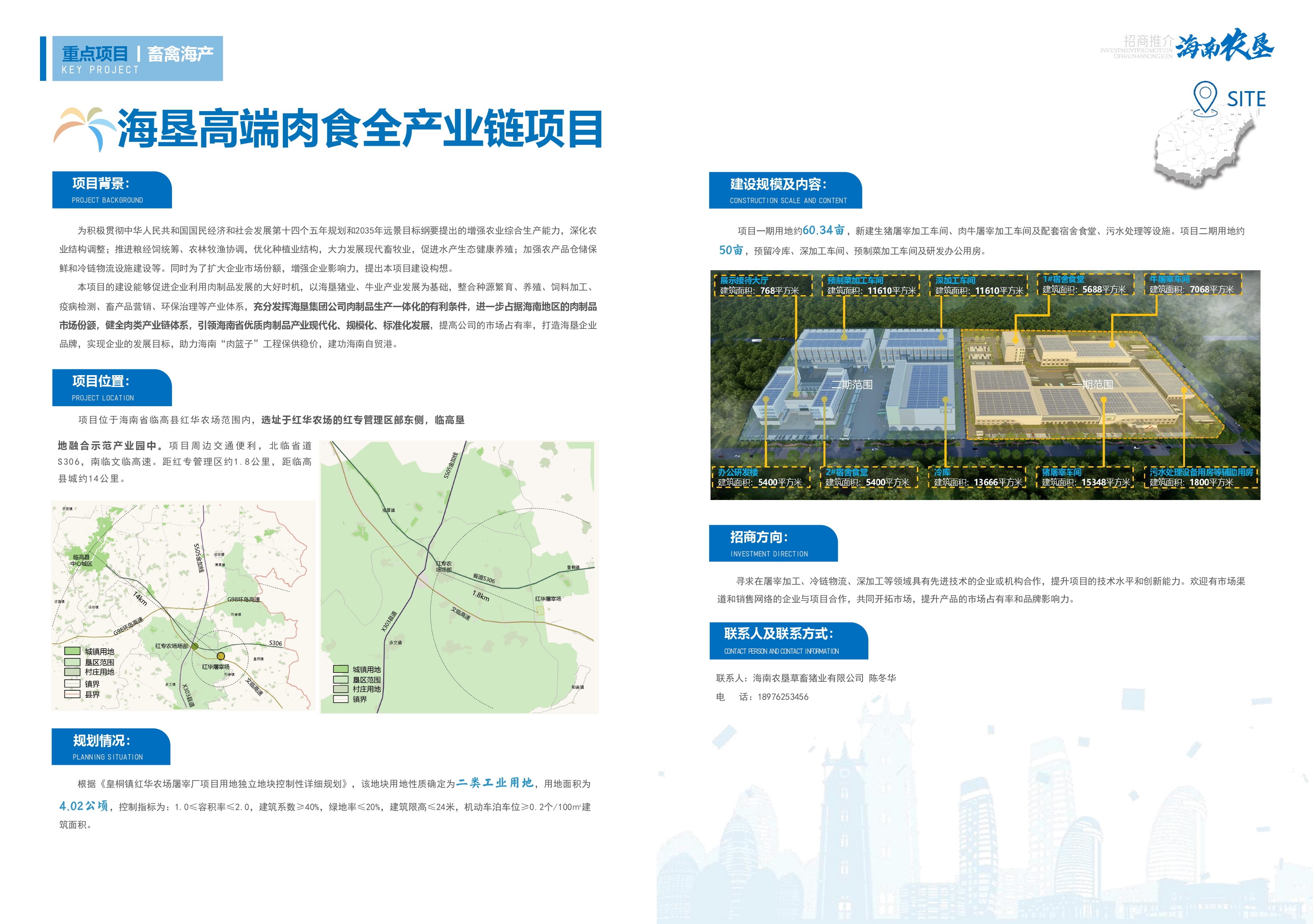
Task: Click the 城镇用地 green legend swatch in left map
Action: tap(72, 651)
